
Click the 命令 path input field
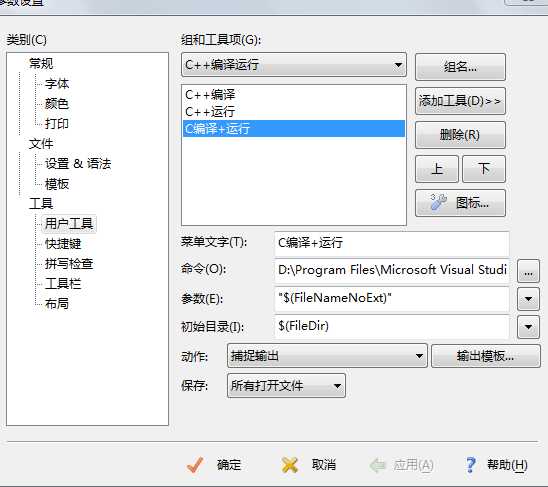(391, 270)
